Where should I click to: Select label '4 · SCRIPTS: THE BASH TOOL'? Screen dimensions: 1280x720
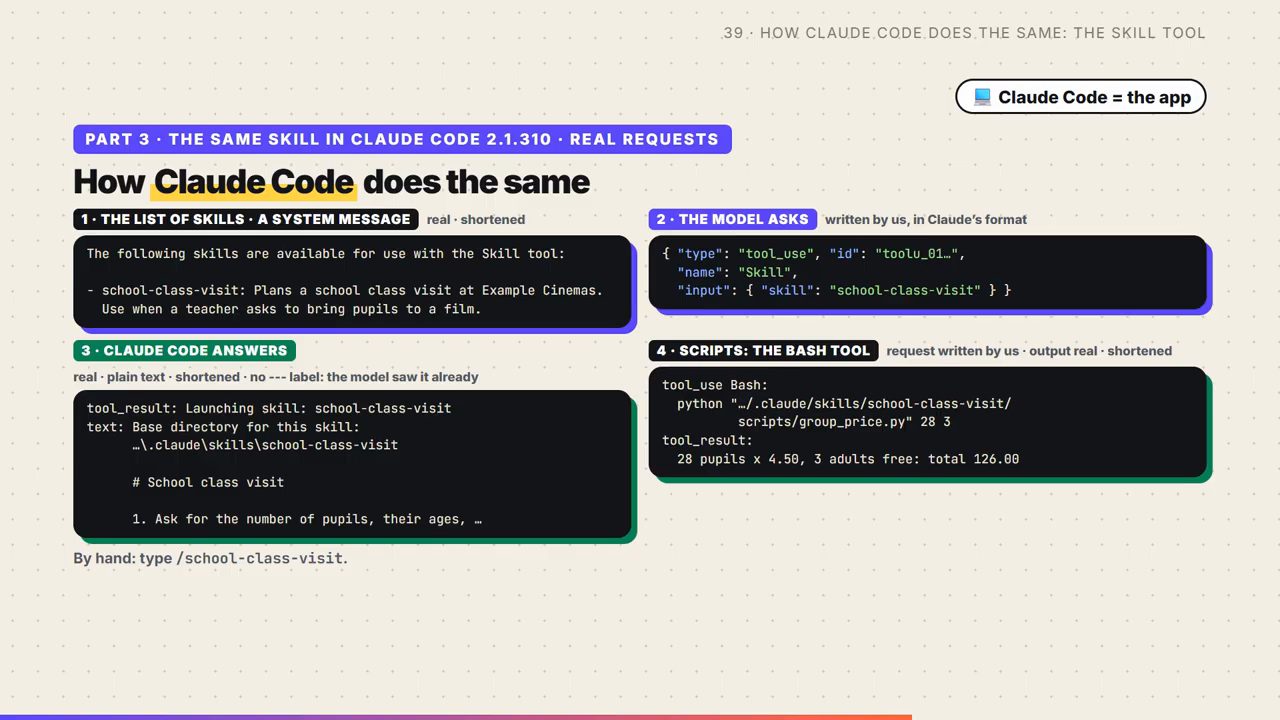[x=764, y=350]
